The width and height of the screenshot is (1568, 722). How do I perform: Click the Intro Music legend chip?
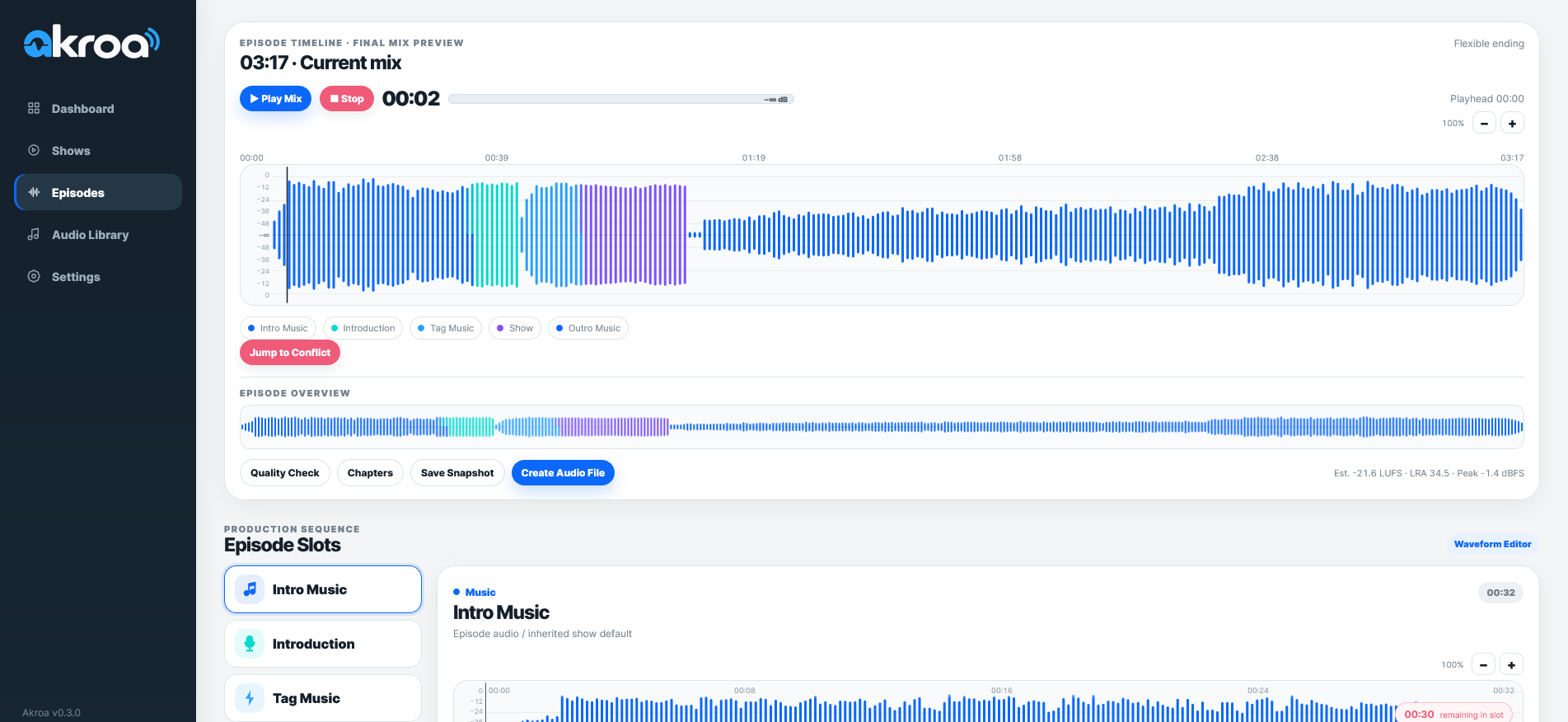pos(278,328)
